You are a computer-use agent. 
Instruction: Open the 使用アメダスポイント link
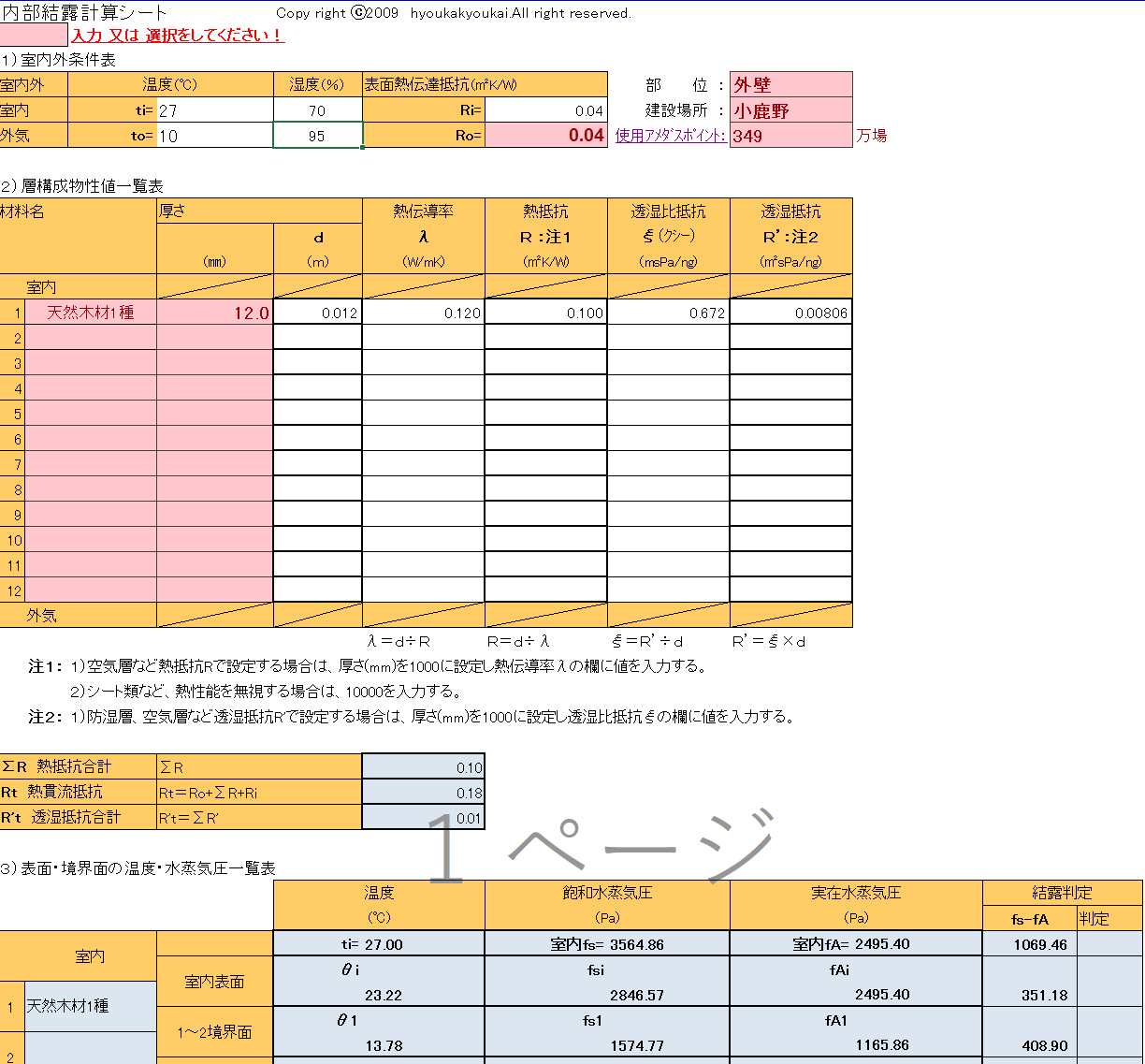670,136
